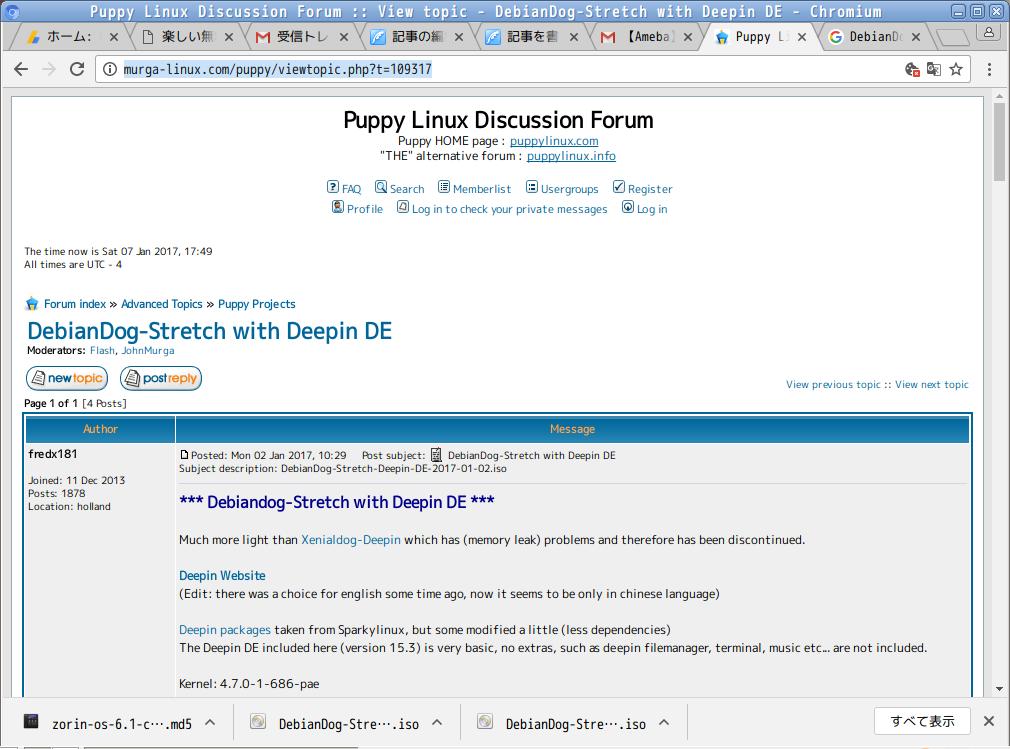The height and width of the screenshot is (749, 1010).
Task: Click the Log in icon
Action: click(x=627, y=208)
